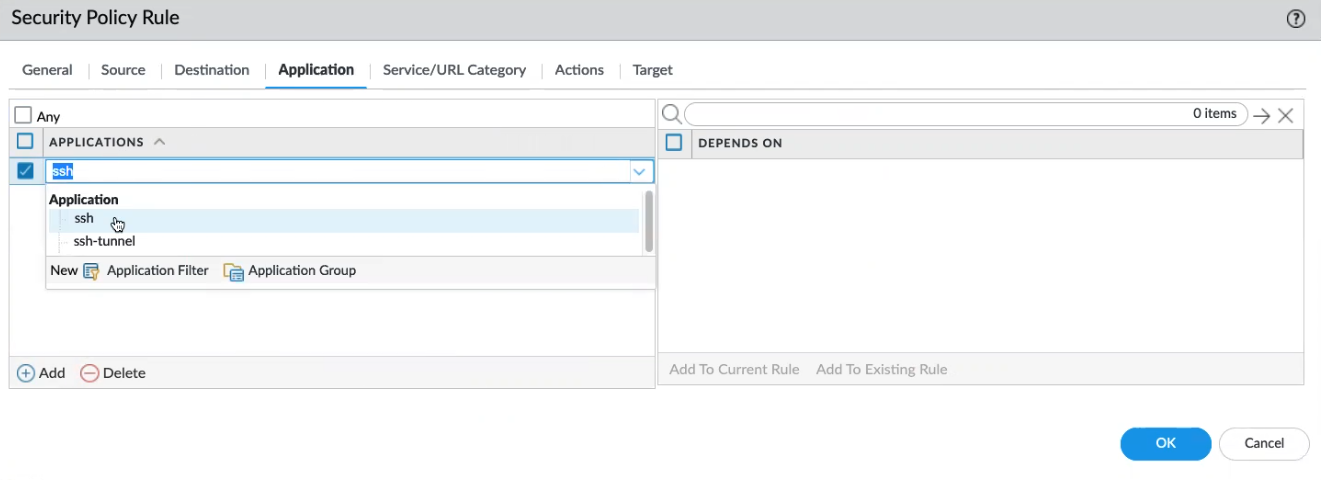Uncheck the ssh row checkbox
Image resolution: width=1321 pixels, height=480 pixels.
(26, 171)
